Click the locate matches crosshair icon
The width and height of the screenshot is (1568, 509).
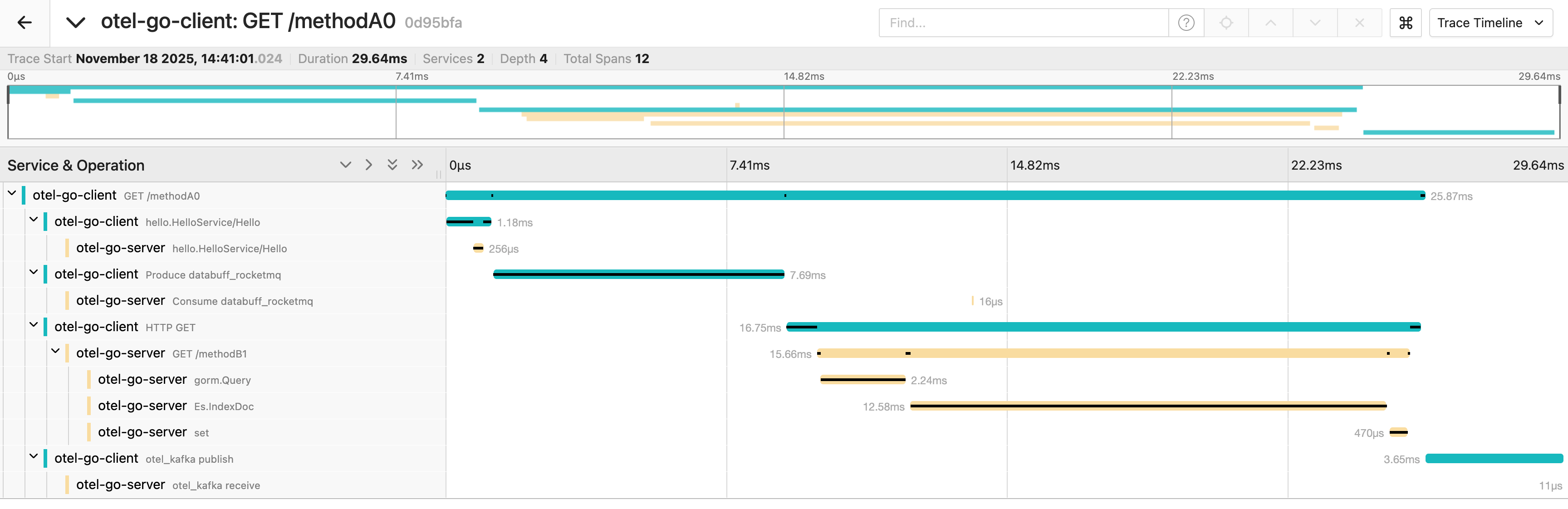[1226, 23]
